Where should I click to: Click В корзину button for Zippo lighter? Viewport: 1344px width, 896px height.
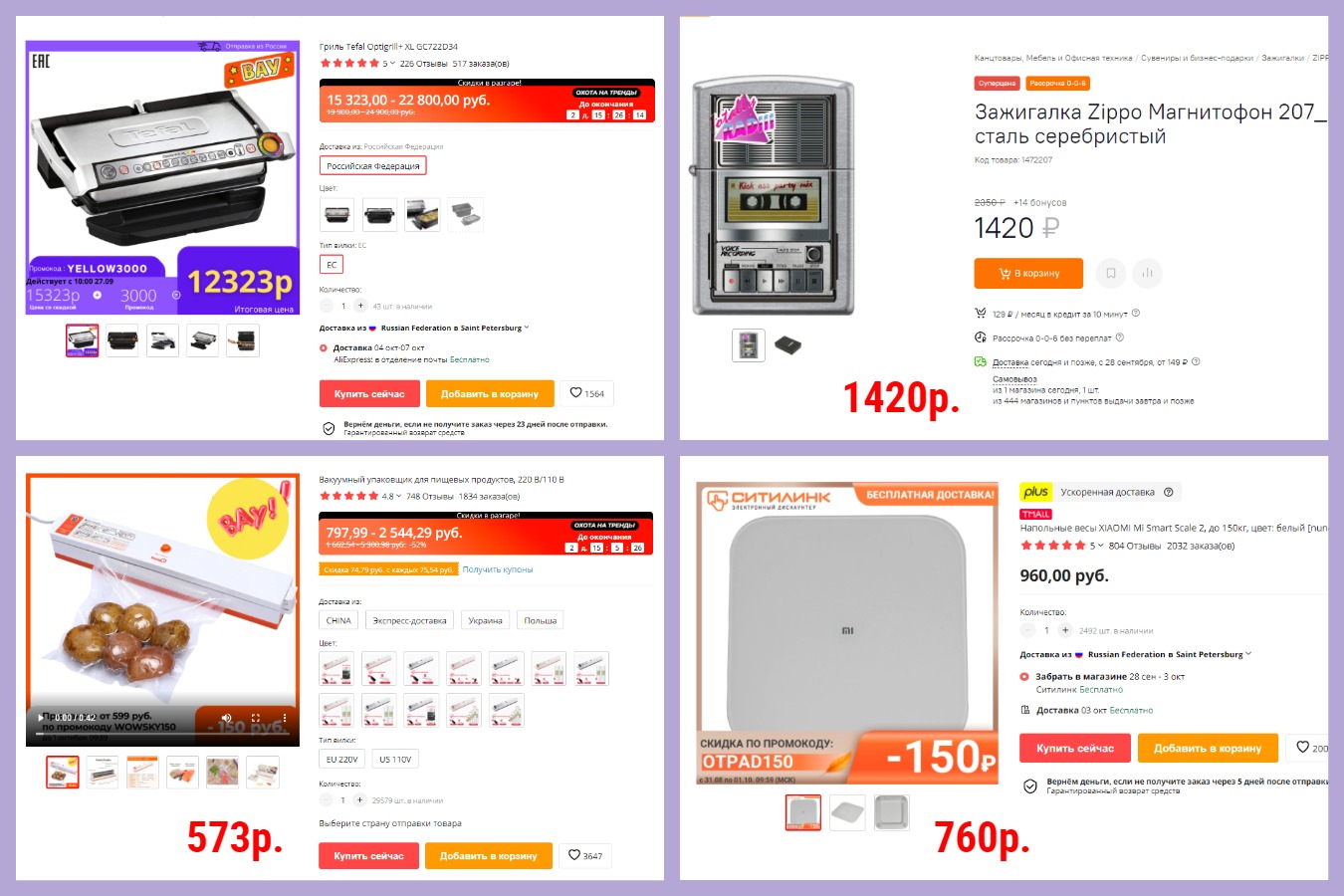click(1029, 273)
